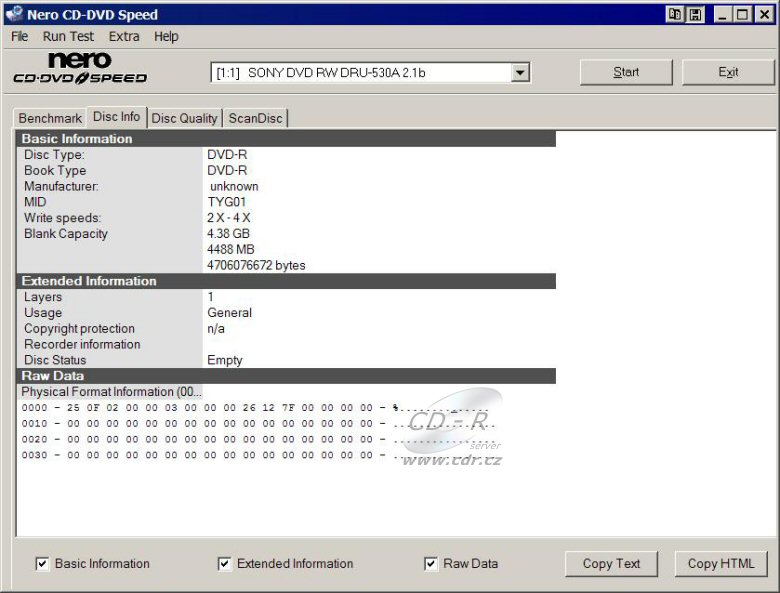Click the Layers label
Viewport: 780px width, 593px height.
[43, 297]
